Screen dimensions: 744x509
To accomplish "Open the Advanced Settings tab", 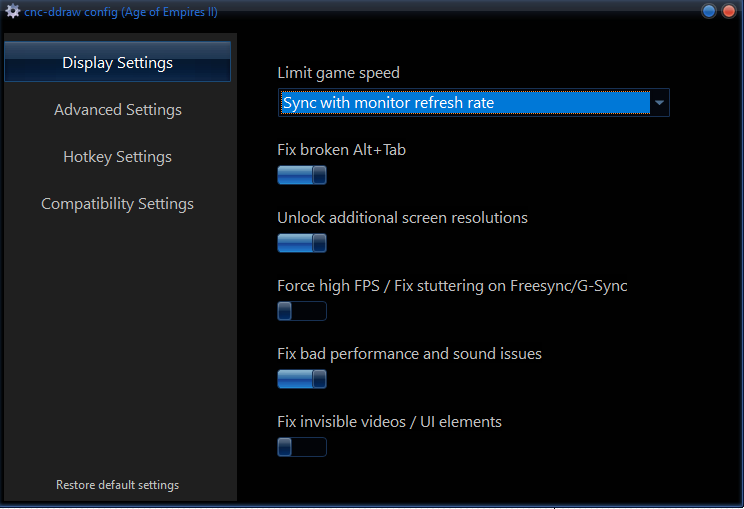I will (x=118, y=110).
